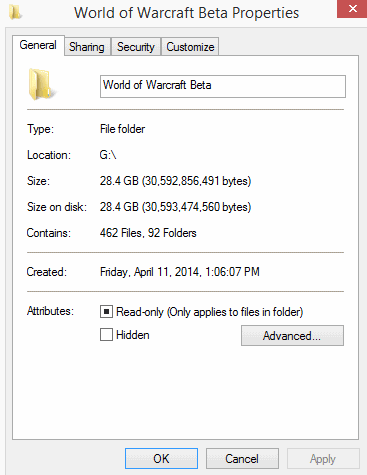Open the Customize tab
This screenshot has height=475, width=367.
[x=190, y=47]
